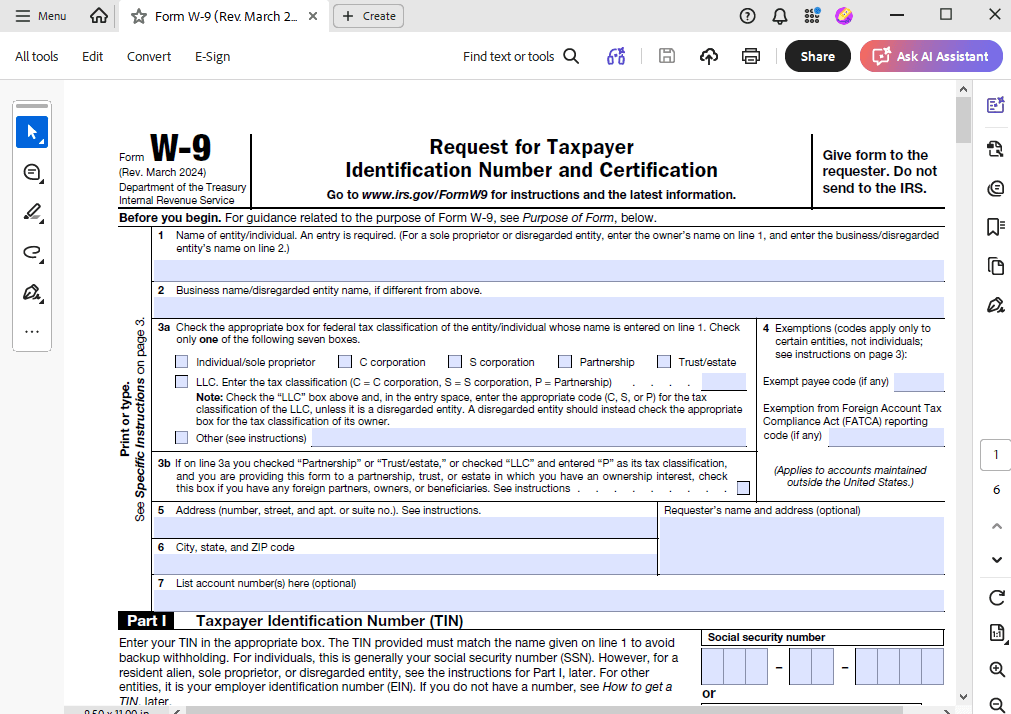Open the Edit menu
Viewport: 1011px width, 714px height.
[x=92, y=57]
